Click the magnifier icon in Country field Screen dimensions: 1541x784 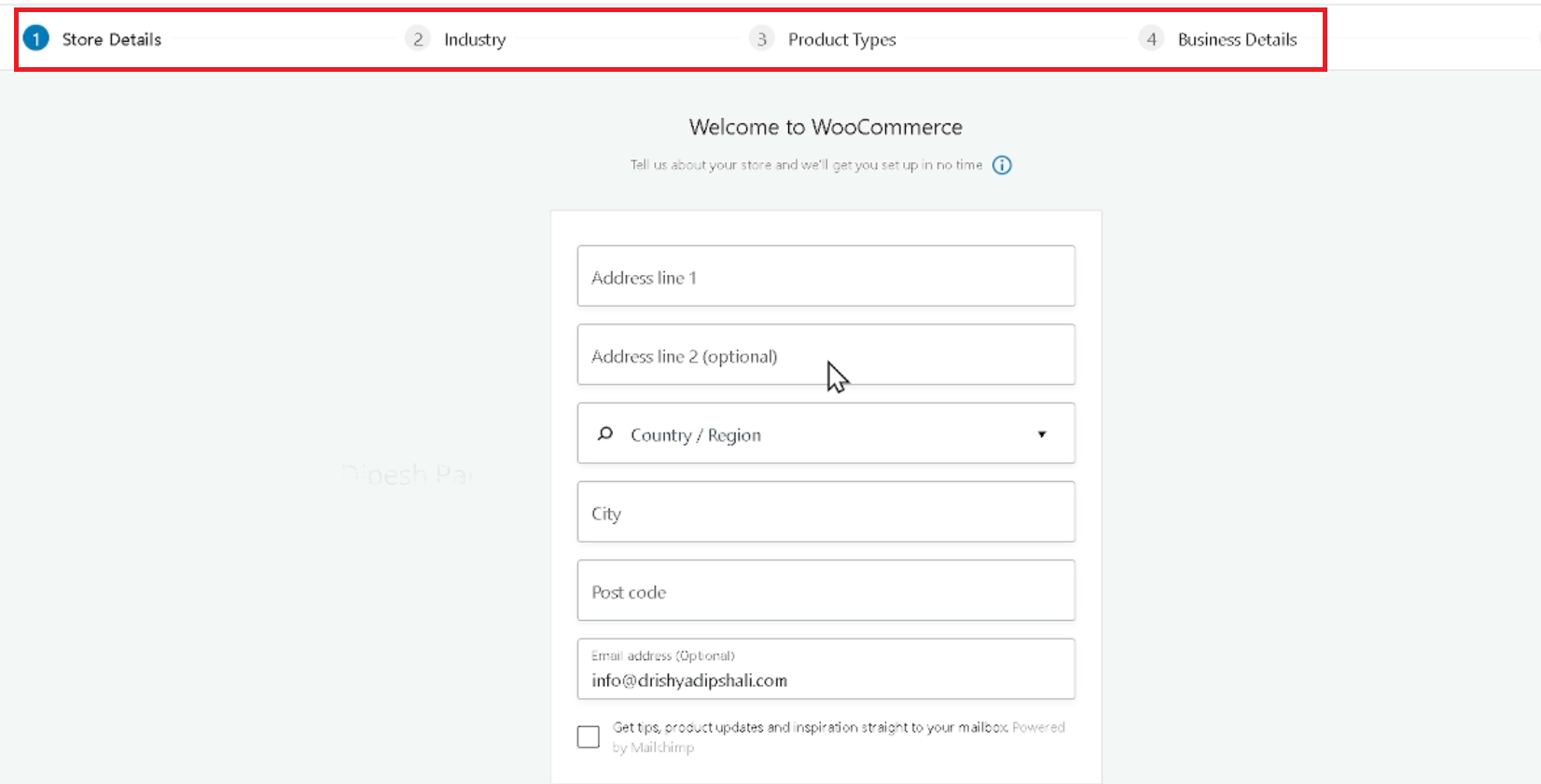(x=605, y=433)
